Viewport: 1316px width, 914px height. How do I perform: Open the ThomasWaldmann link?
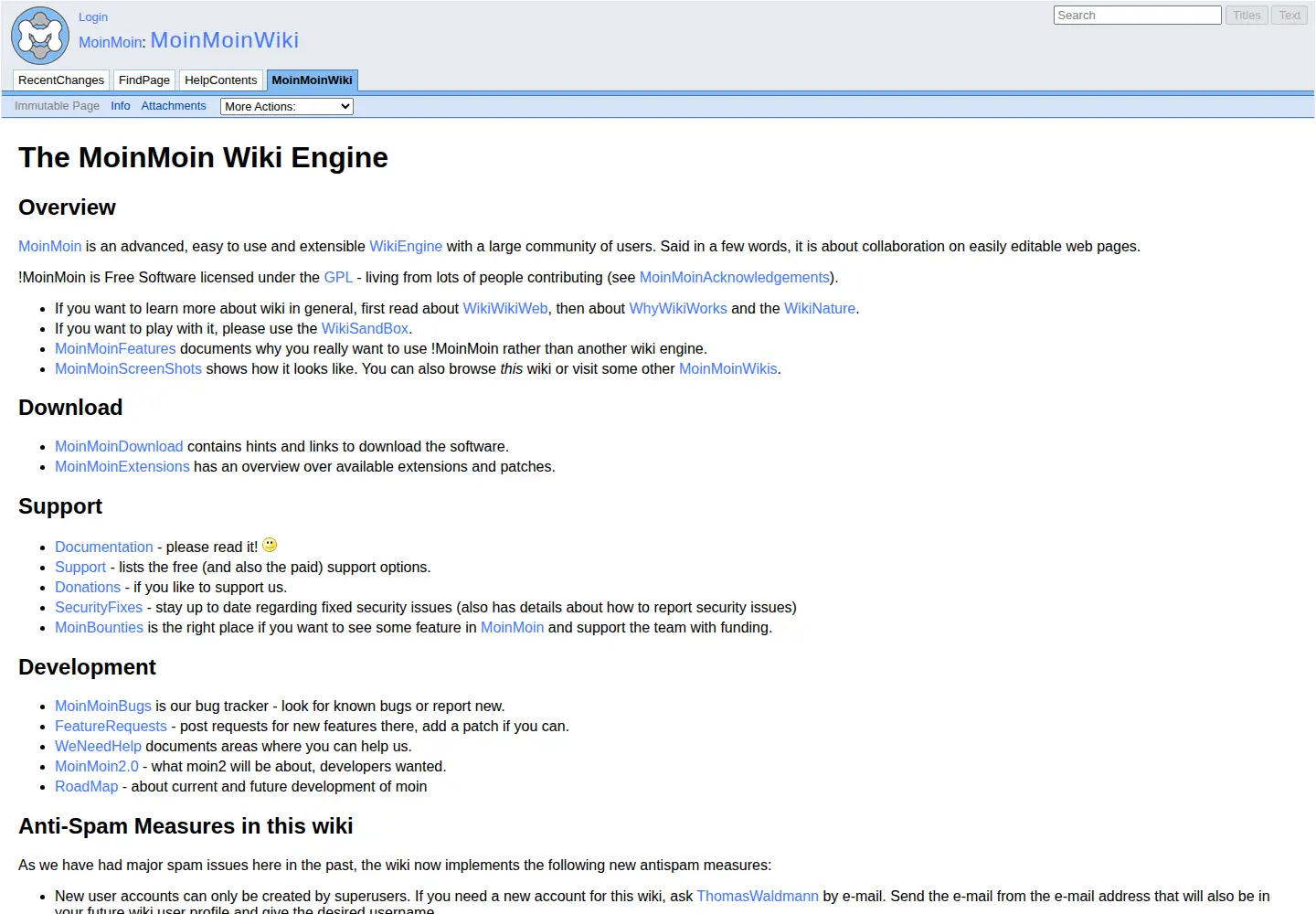coord(758,896)
